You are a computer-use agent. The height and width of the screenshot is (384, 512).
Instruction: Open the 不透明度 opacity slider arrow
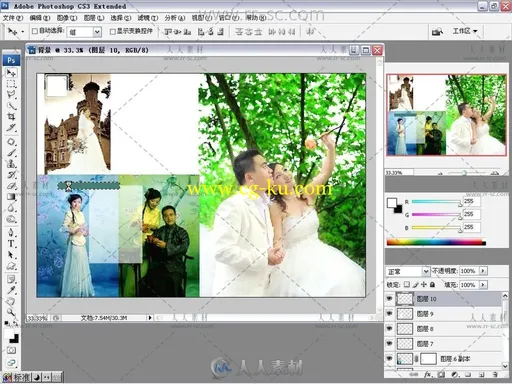tap(483, 271)
